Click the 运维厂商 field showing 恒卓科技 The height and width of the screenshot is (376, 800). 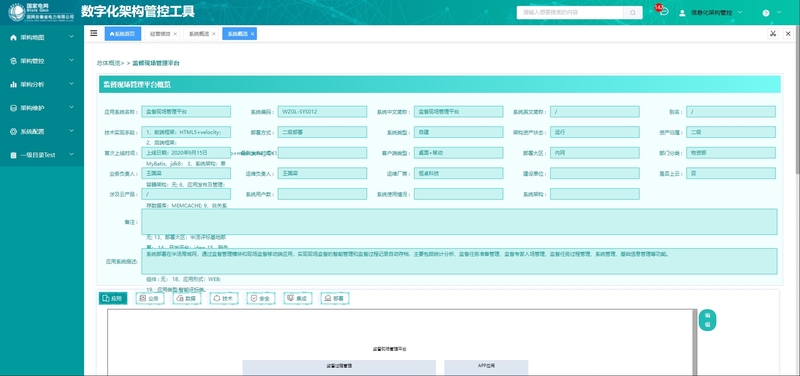pyautogui.click(x=458, y=173)
